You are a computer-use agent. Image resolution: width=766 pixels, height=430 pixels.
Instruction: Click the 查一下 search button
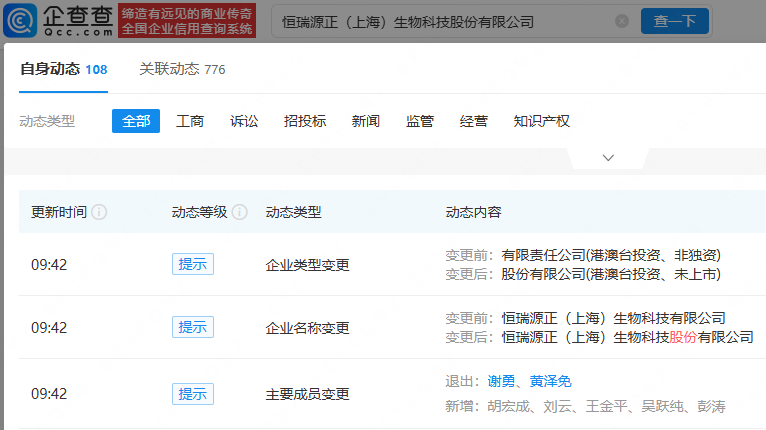click(x=675, y=21)
